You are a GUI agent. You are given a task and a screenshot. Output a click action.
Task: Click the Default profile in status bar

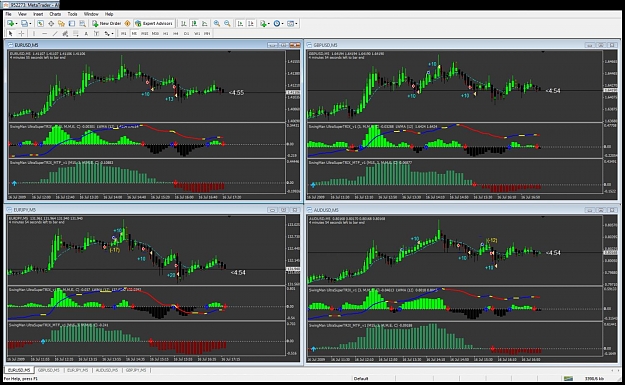[x=361, y=379]
